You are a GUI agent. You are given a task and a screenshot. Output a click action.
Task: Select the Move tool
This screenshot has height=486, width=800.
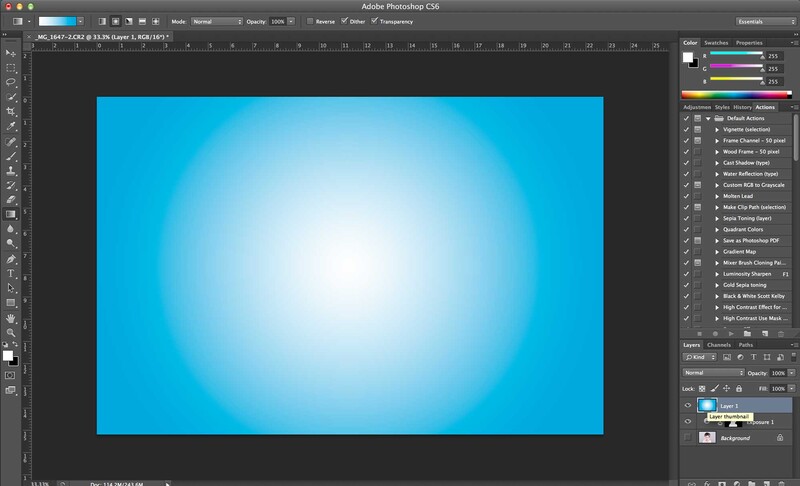click(10, 53)
